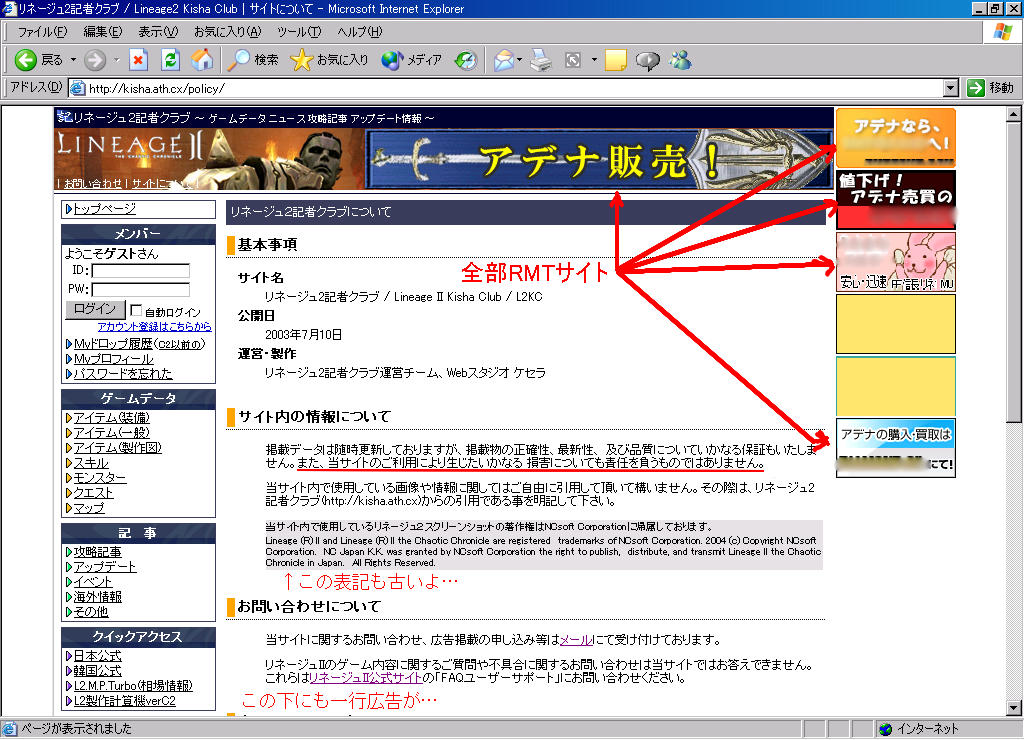Click the メール contact link
Screen dimensions: 1024x740
[576, 639]
